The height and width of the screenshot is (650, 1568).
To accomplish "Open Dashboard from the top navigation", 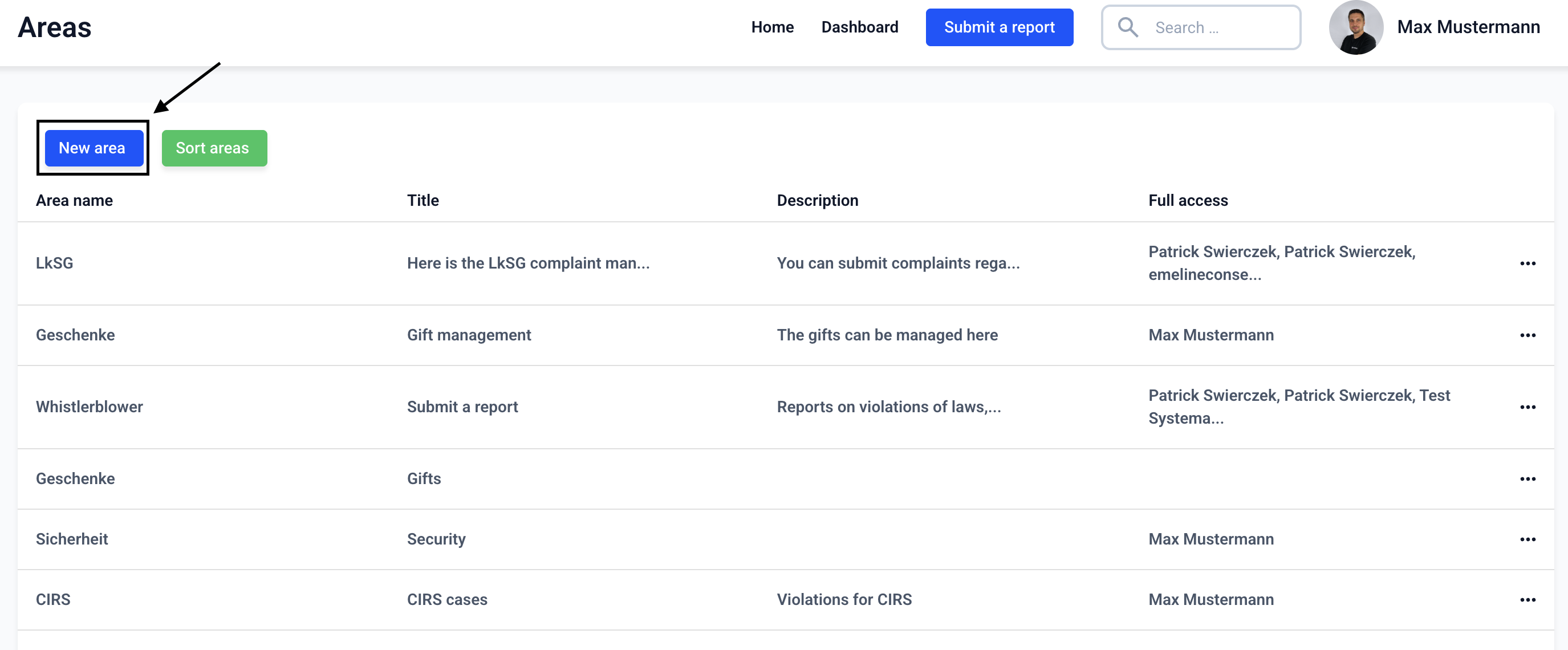I will [x=859, y=27].
